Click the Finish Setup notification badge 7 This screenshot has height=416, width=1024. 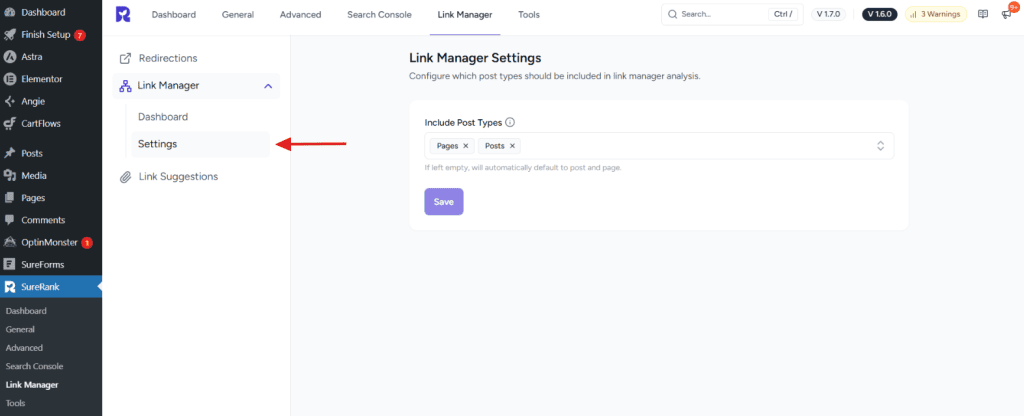tap(80, 35)
